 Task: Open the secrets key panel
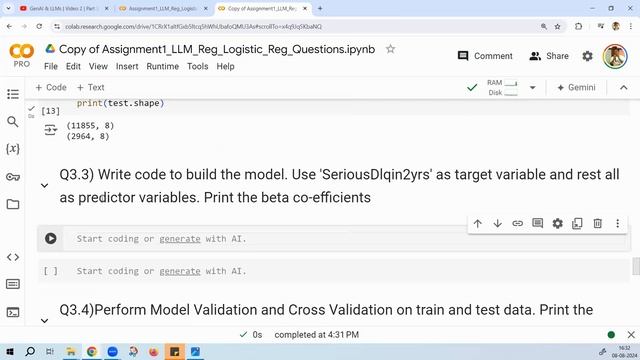click(x=13, y=177)
